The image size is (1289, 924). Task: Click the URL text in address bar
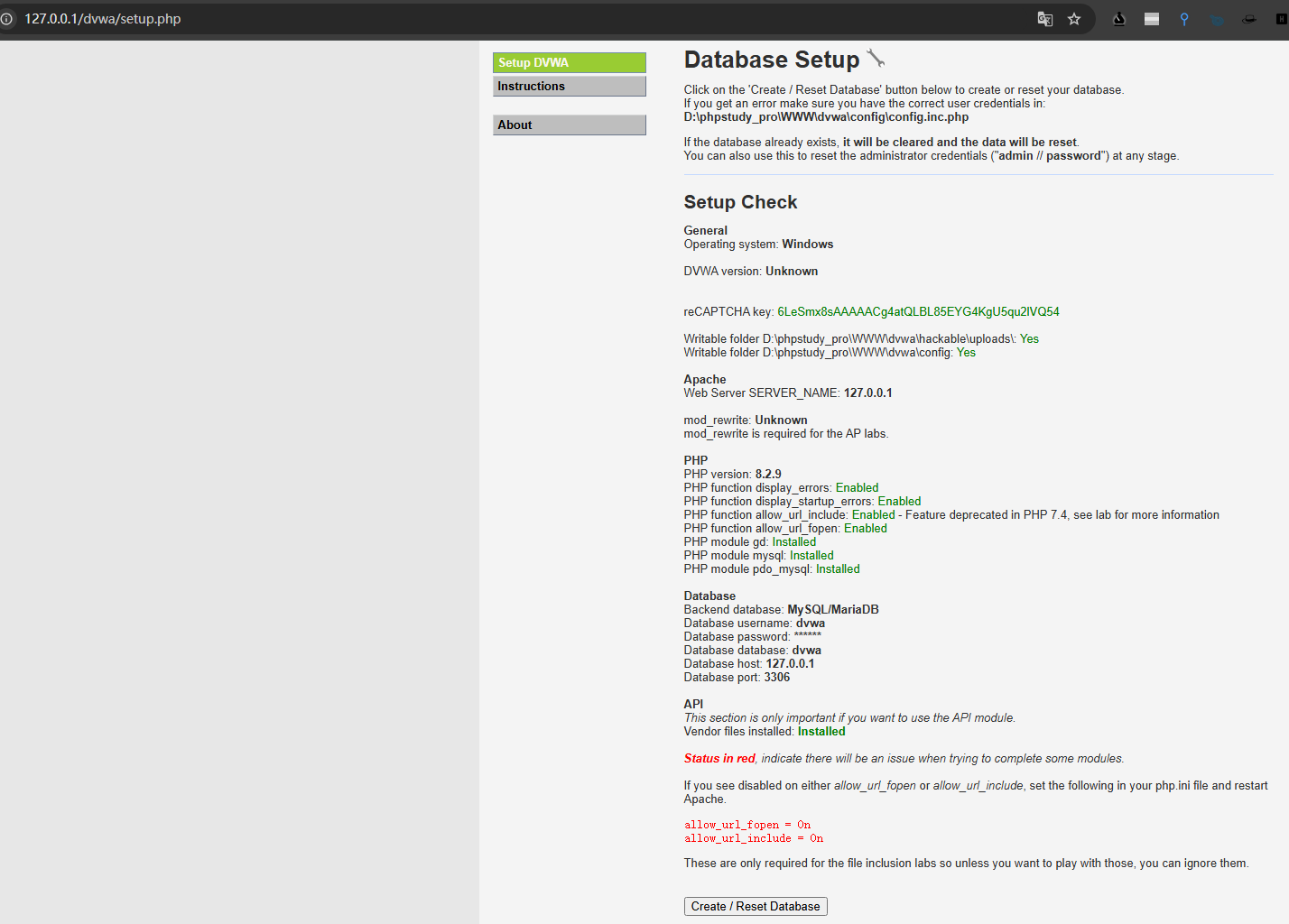pyautogui.click(x=102, y=19)
